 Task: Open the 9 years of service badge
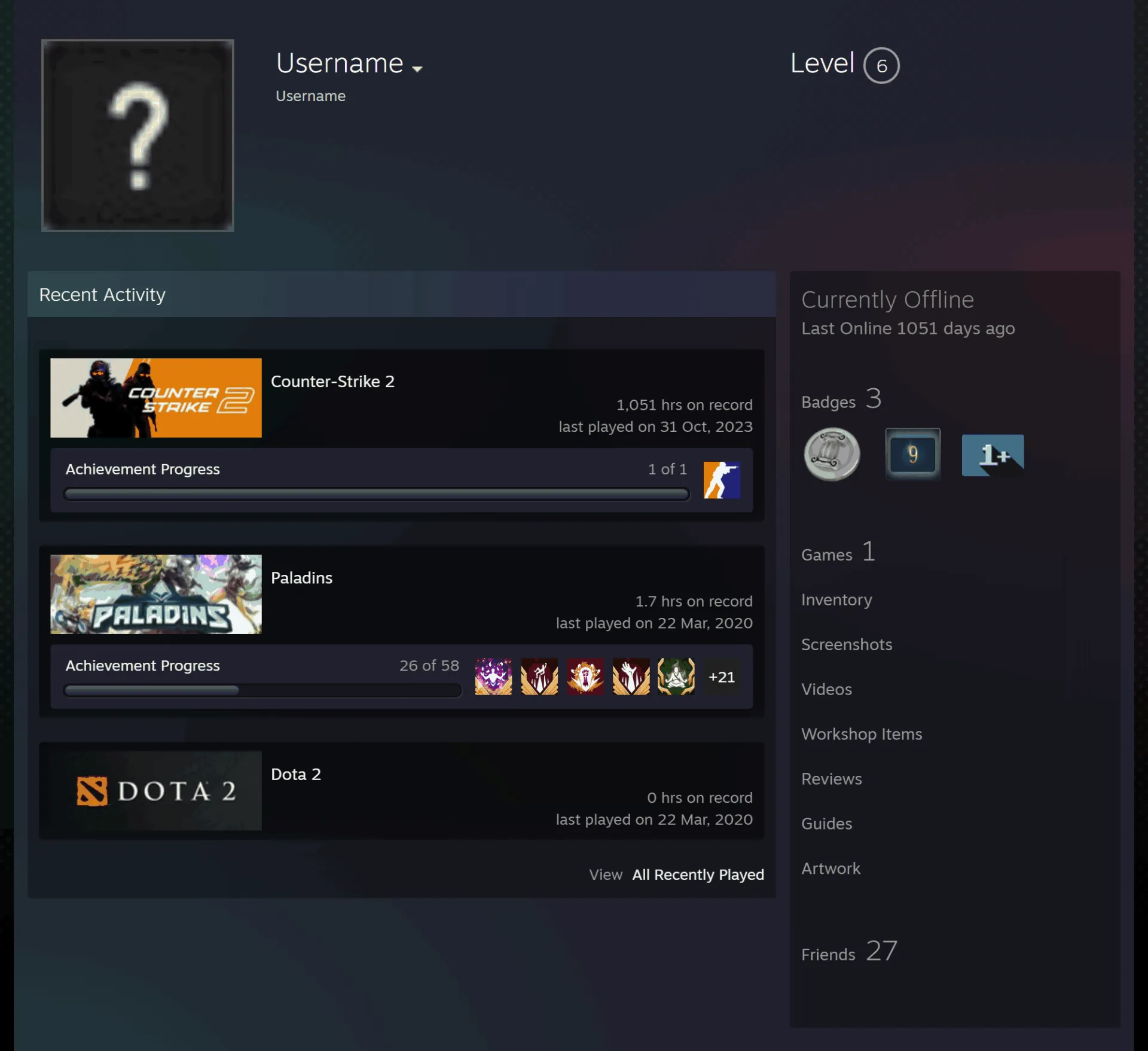912,454
